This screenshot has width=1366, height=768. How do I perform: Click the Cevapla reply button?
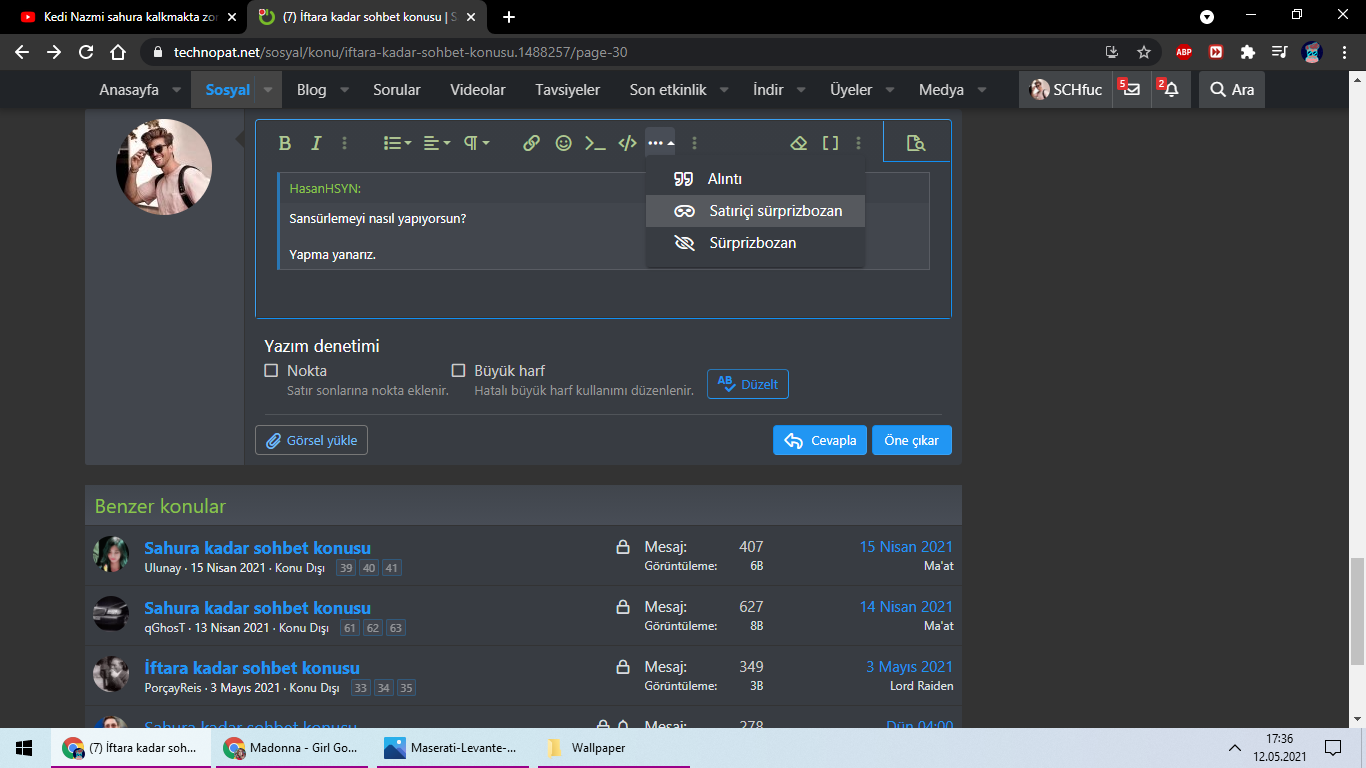(x=820, y=440)
